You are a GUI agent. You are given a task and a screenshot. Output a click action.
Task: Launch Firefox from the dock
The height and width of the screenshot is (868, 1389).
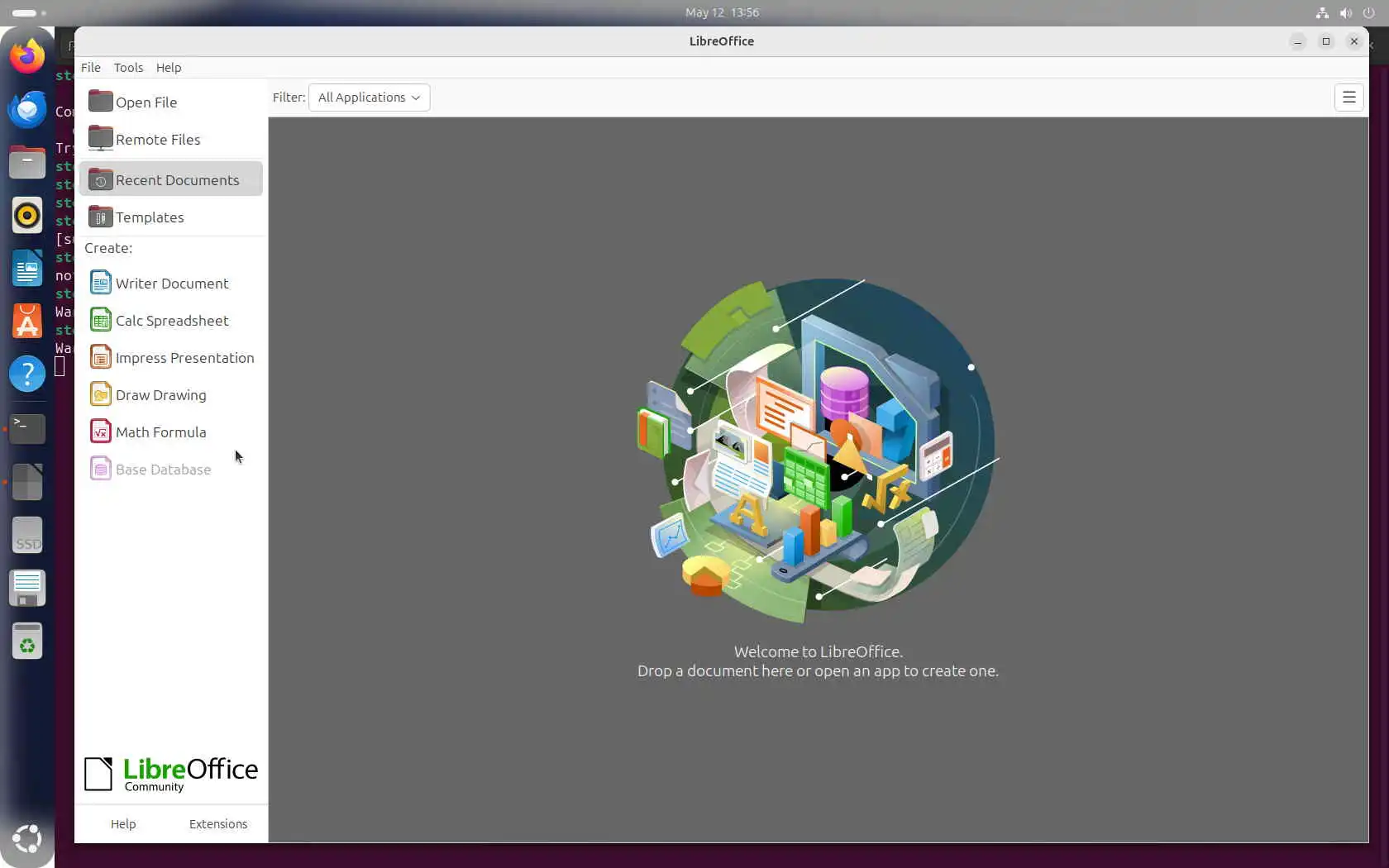(x=27, y=56)
